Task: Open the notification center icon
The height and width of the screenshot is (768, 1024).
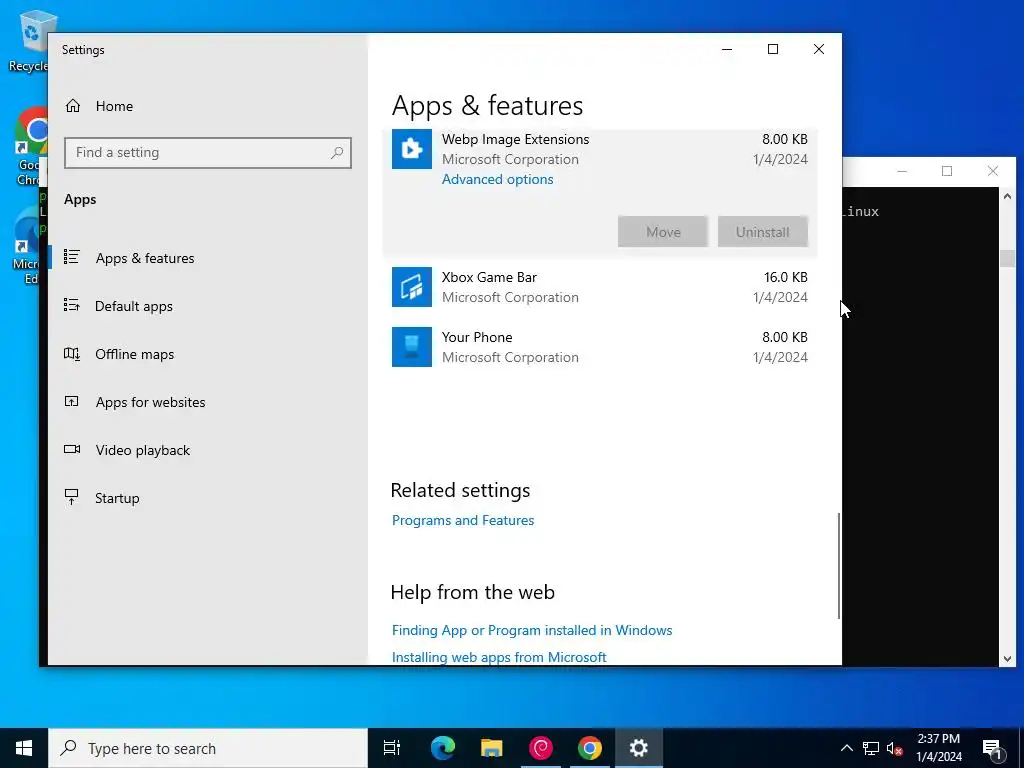Action: [992, 748]
